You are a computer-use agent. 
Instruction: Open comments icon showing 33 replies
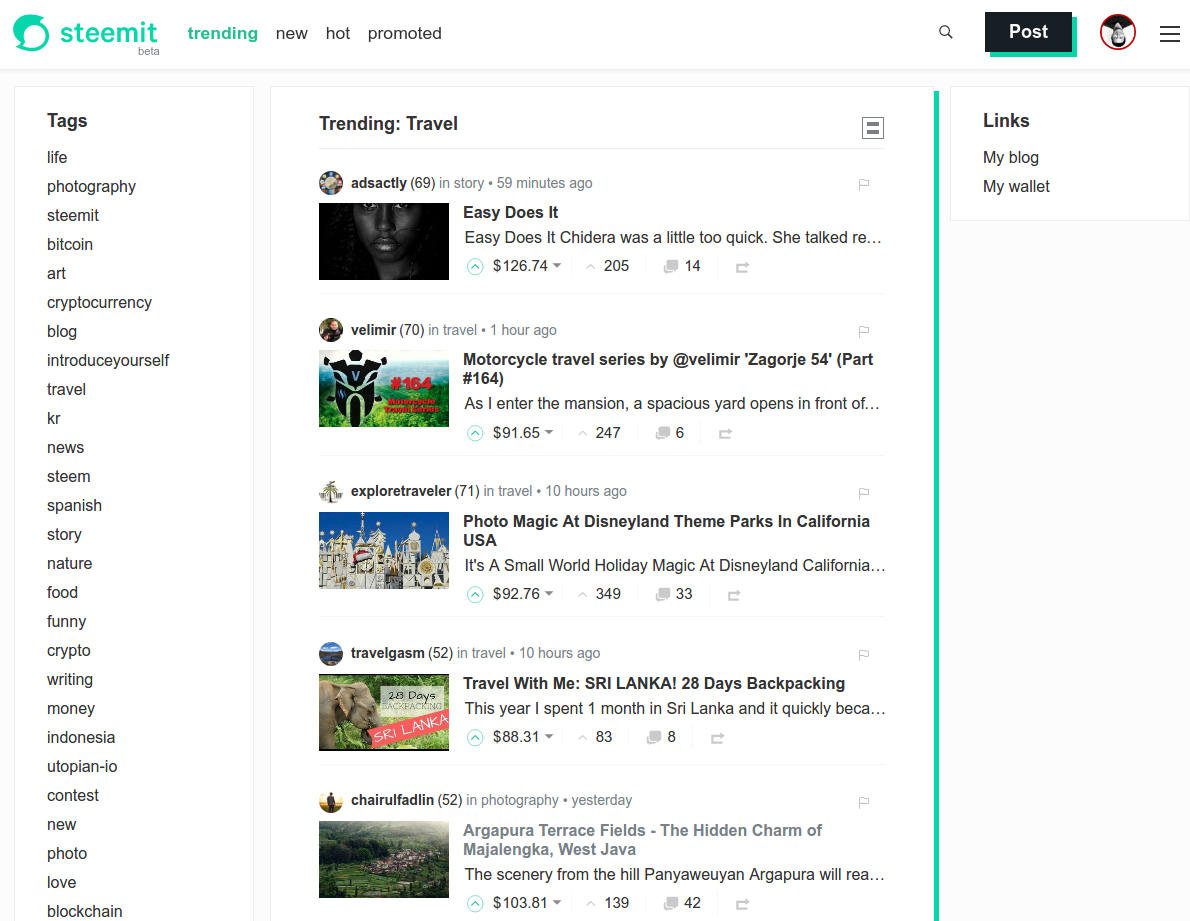click(x=663, y=594)
